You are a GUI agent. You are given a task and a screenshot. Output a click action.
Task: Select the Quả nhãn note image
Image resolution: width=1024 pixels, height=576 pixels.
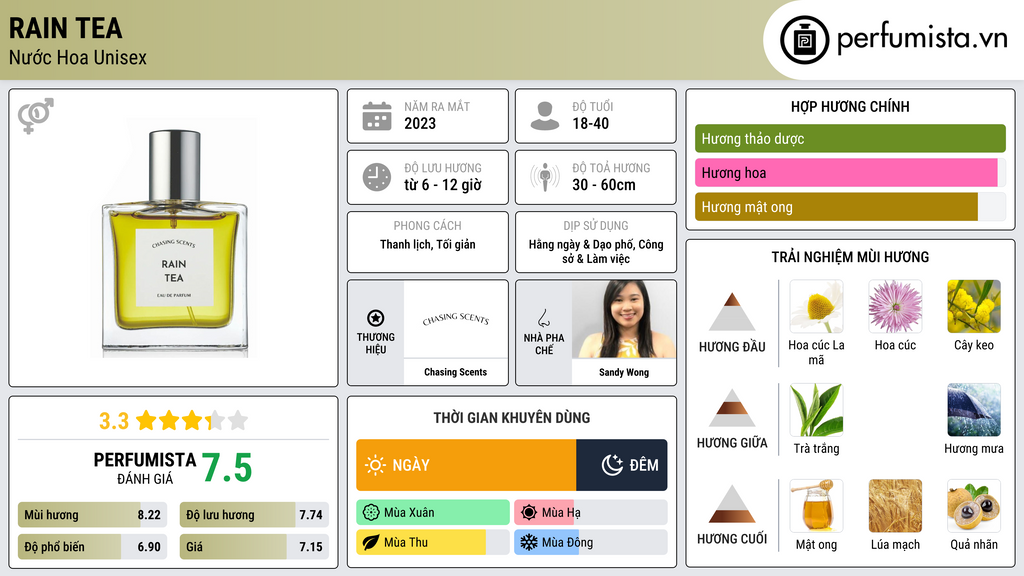(x=974, y=505)
